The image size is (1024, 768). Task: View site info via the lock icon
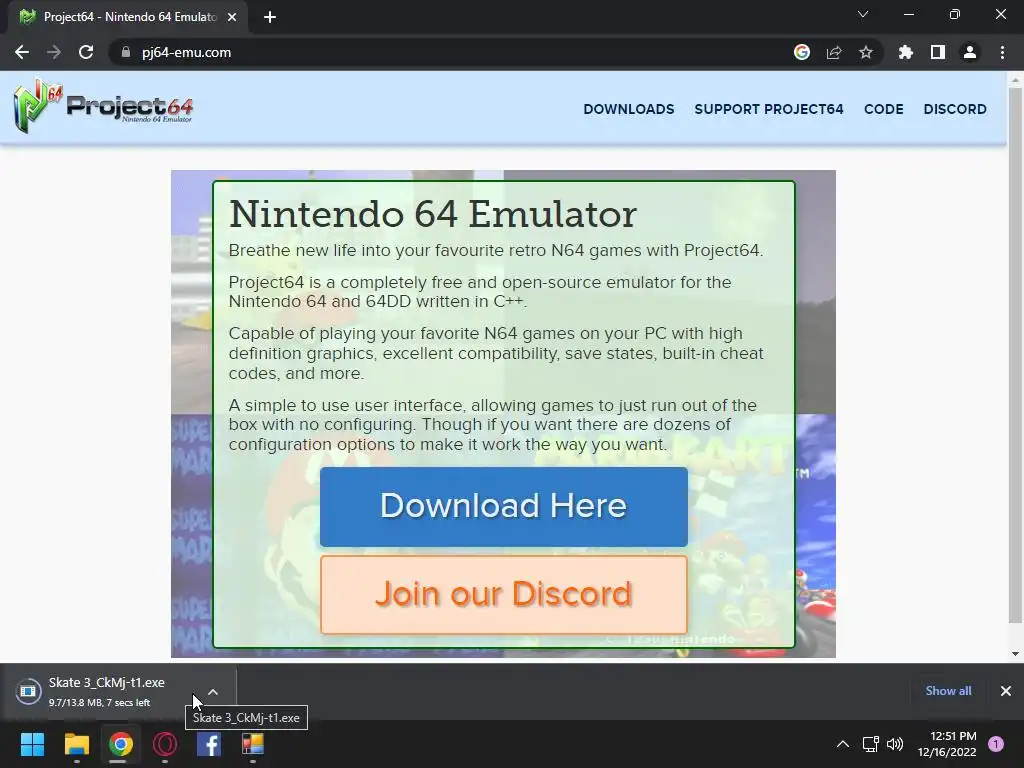point(125,52)
